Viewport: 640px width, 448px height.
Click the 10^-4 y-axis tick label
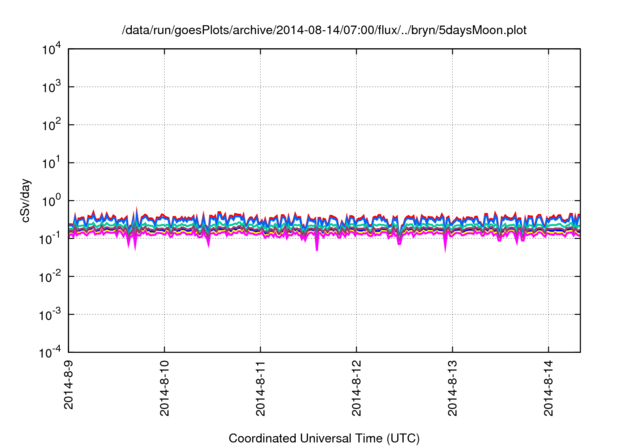(x=50, y=352)
